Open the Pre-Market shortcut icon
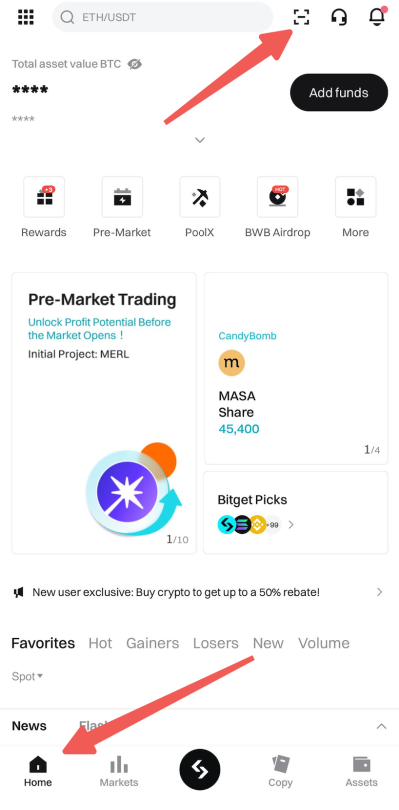399x810 pixels. pyautogui.click(x=122, y=197)
